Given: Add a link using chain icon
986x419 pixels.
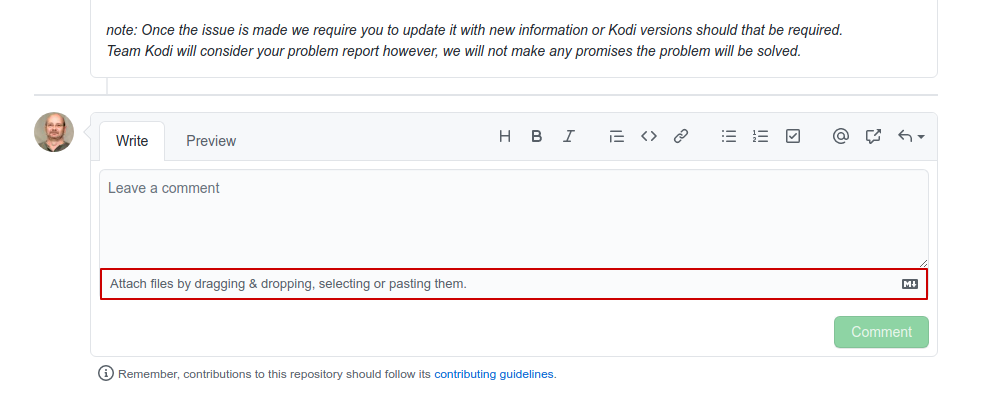Looking at the screenshot, I should pos(681,136).
